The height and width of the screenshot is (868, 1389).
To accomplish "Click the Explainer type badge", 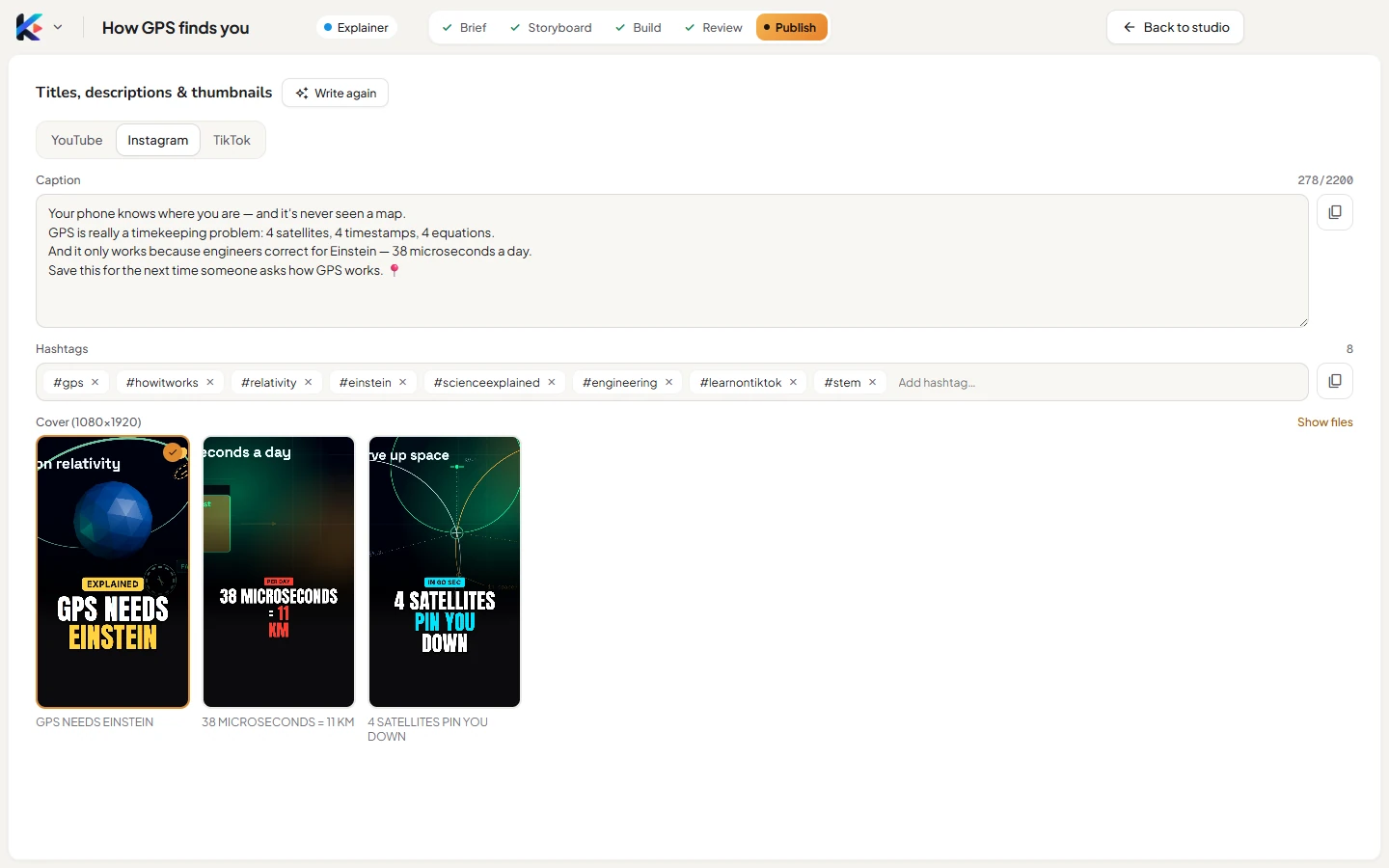I will (356, 27).
